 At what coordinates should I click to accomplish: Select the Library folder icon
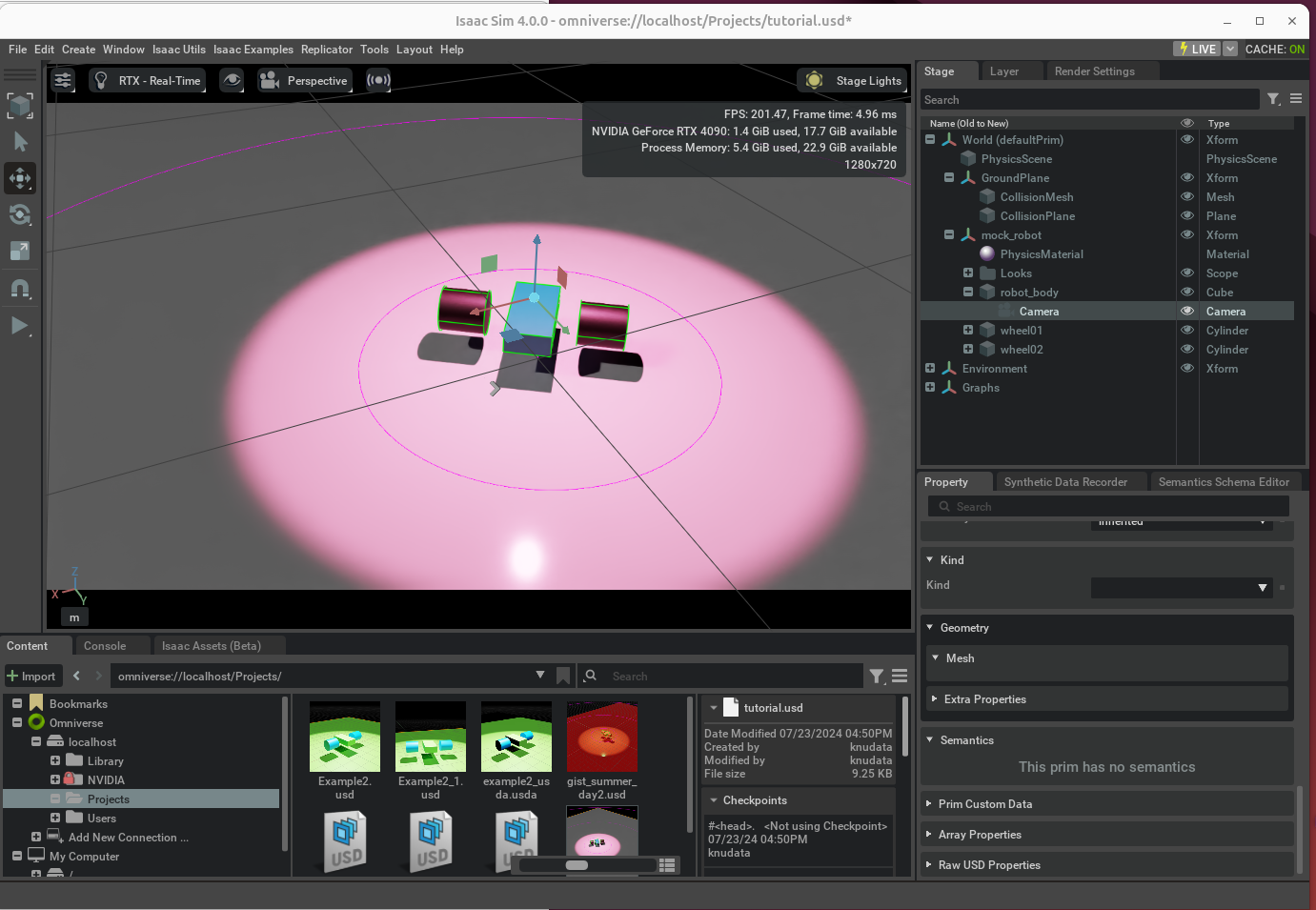coord(73,760)
